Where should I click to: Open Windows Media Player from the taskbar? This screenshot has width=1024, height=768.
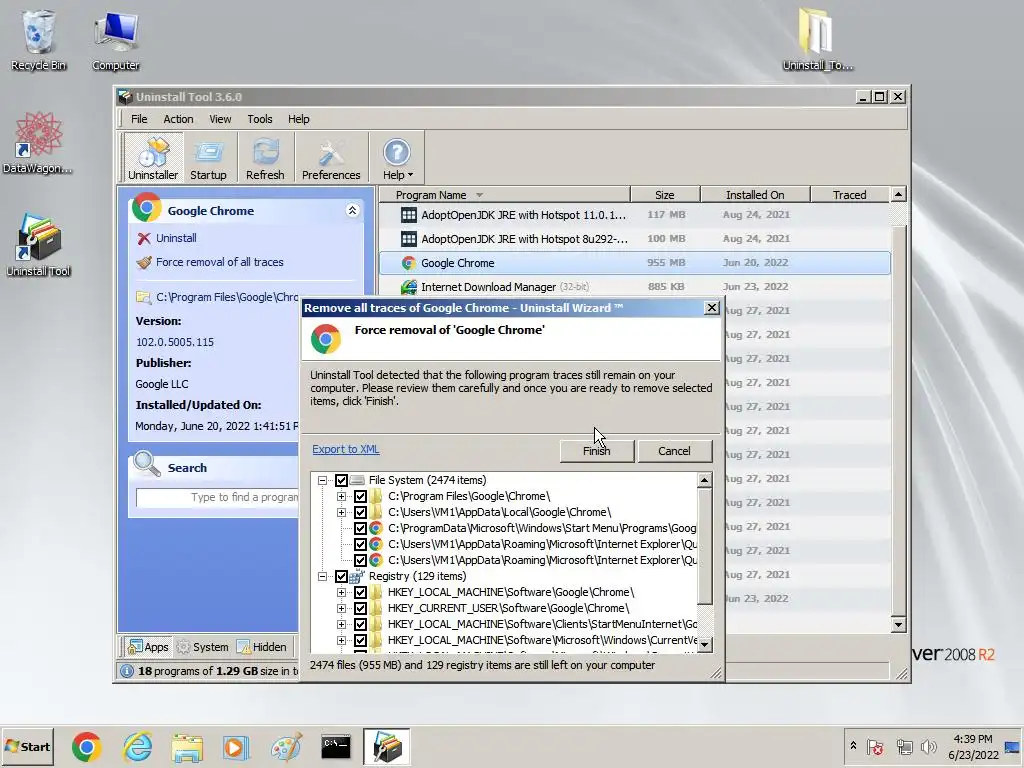(236, 747)
